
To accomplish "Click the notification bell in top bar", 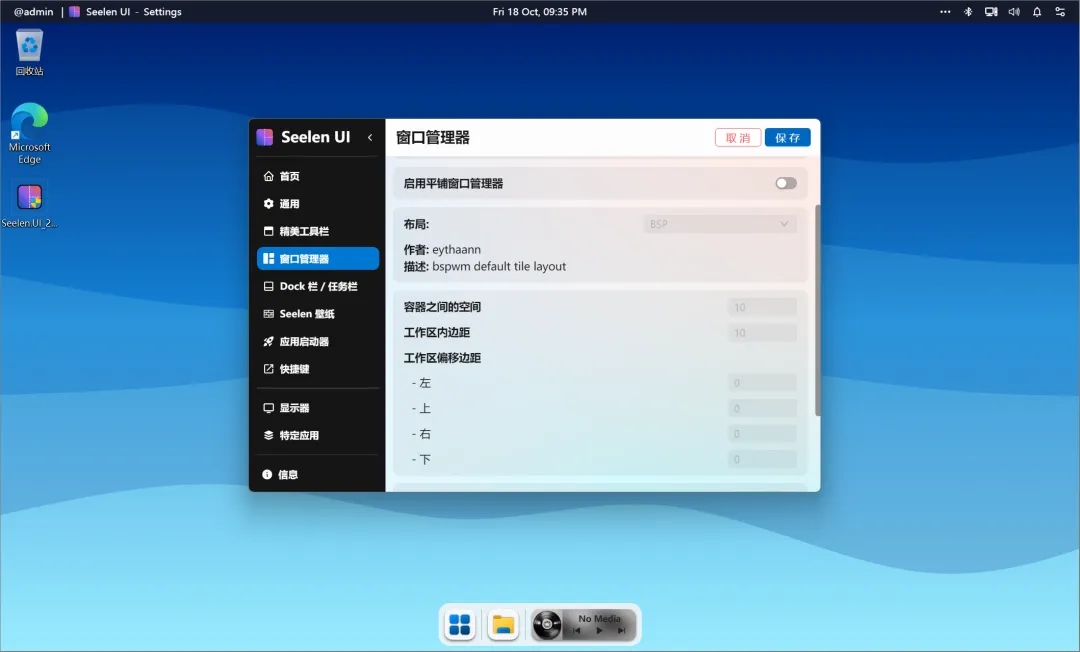I will [x=1037, y=11].
